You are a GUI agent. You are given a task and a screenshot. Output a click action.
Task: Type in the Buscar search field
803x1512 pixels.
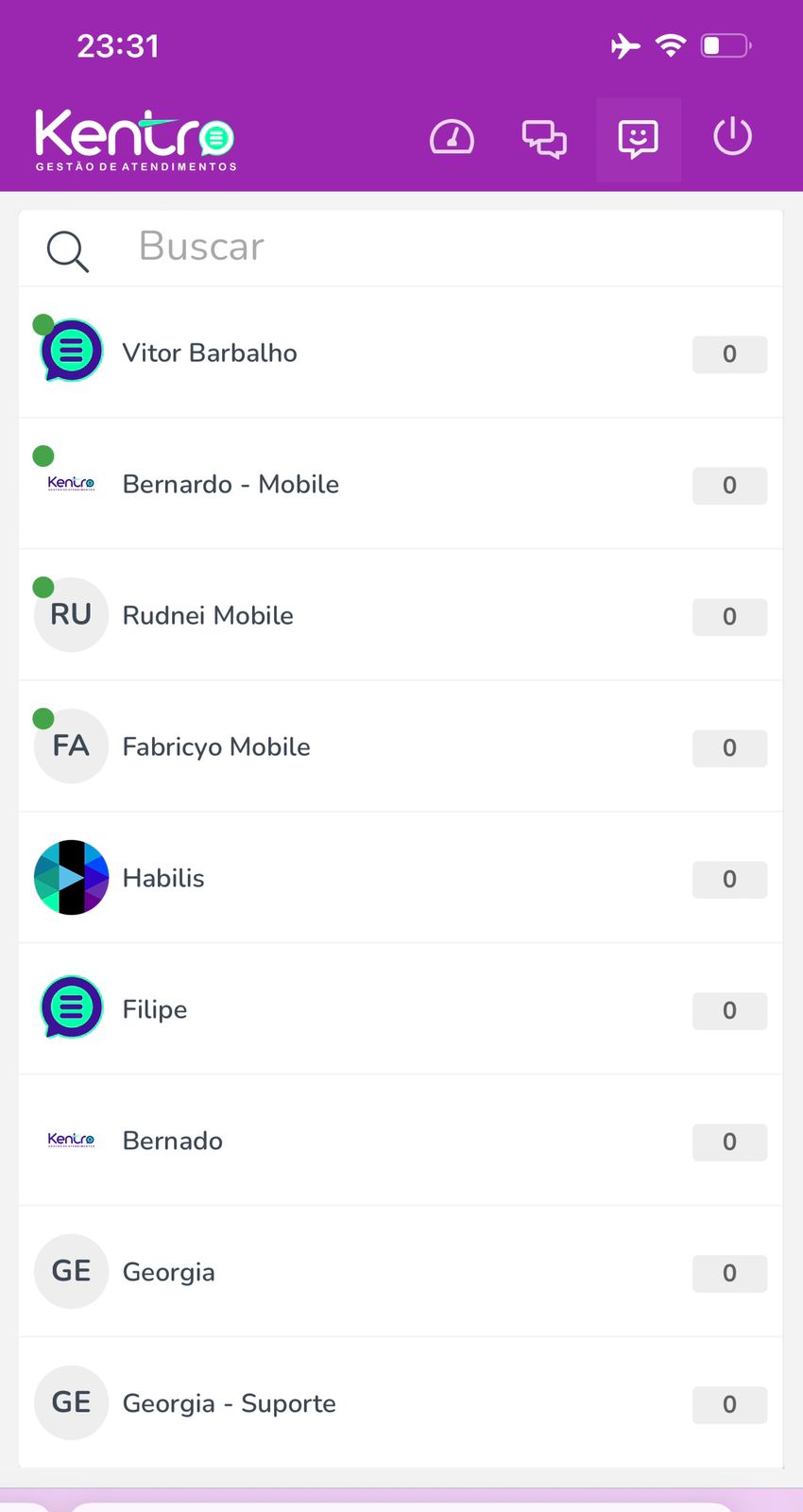(425, 248)
